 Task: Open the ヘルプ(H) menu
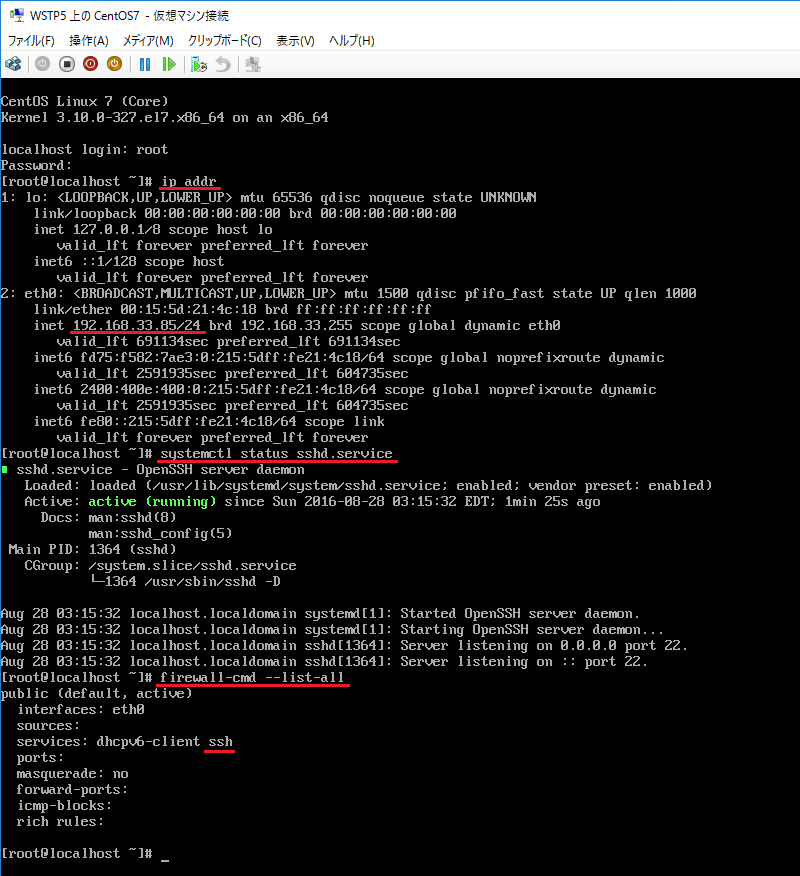point(351,41)
